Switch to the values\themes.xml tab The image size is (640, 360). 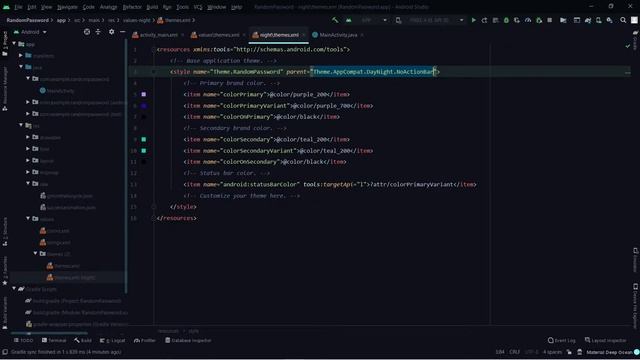218,35
